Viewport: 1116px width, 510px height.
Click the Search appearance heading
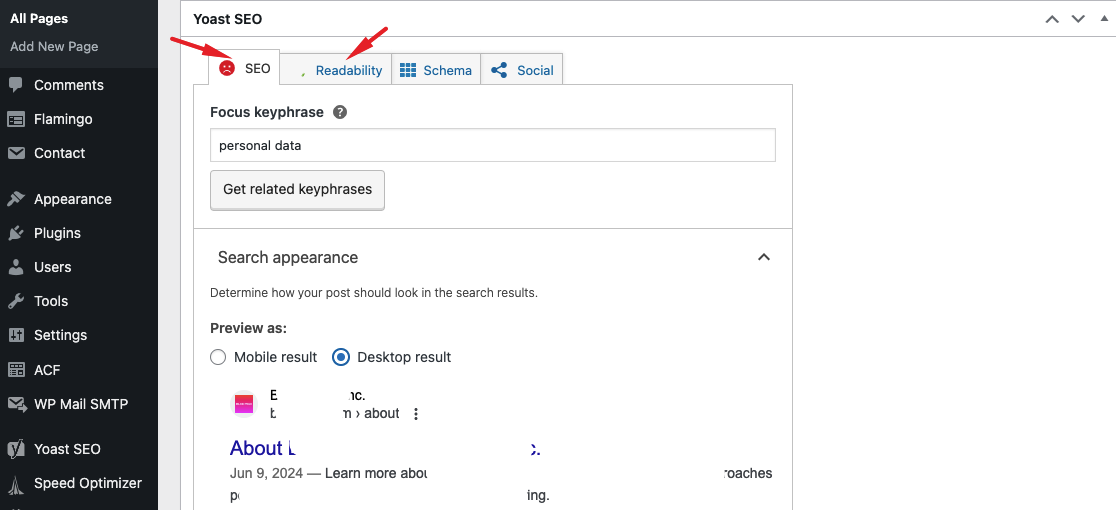click(288, 257)
